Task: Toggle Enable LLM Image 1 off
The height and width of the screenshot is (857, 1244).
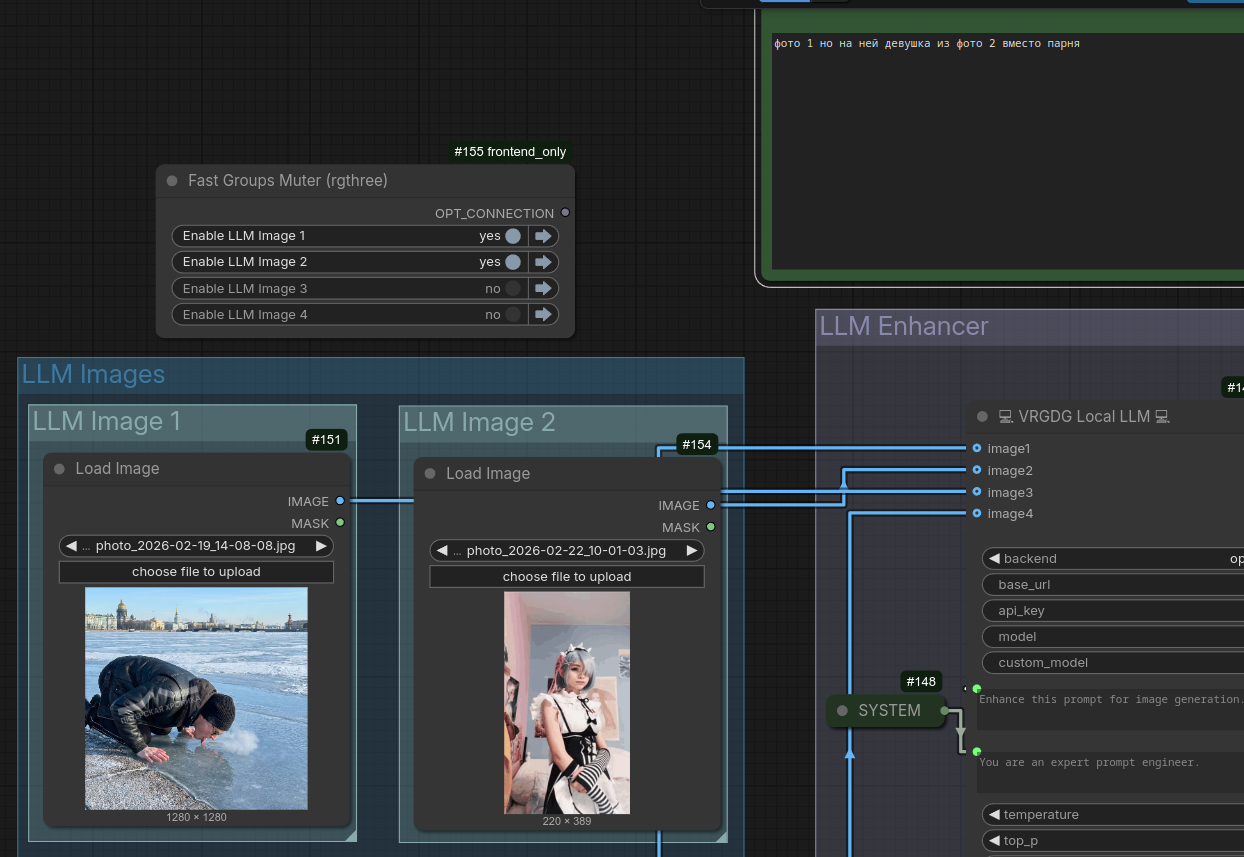Action: coord(513,236)
